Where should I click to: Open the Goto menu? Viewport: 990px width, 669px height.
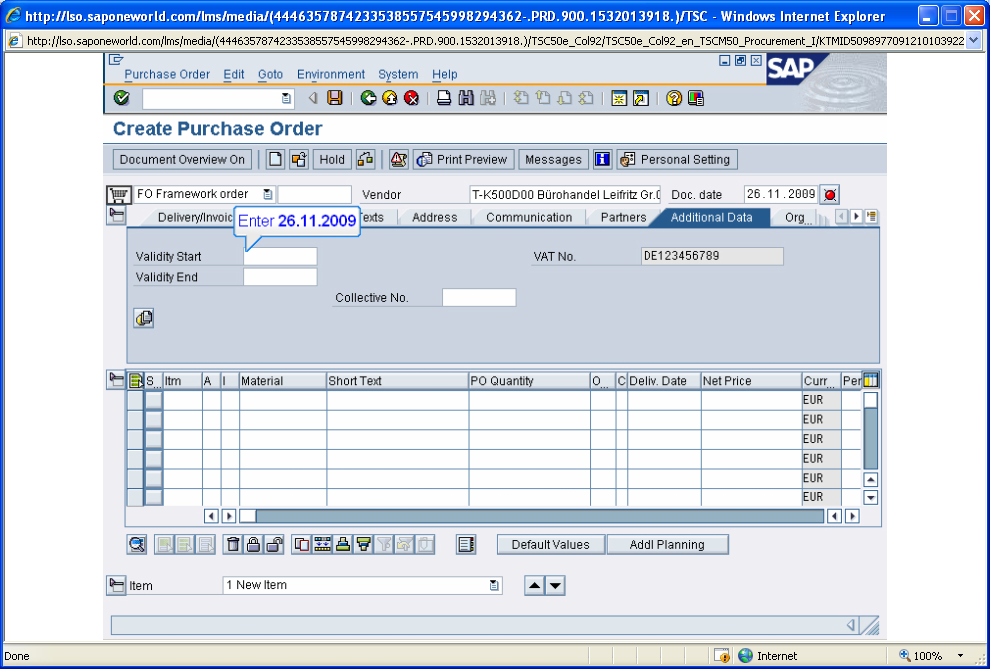click(x=270, y=74)
